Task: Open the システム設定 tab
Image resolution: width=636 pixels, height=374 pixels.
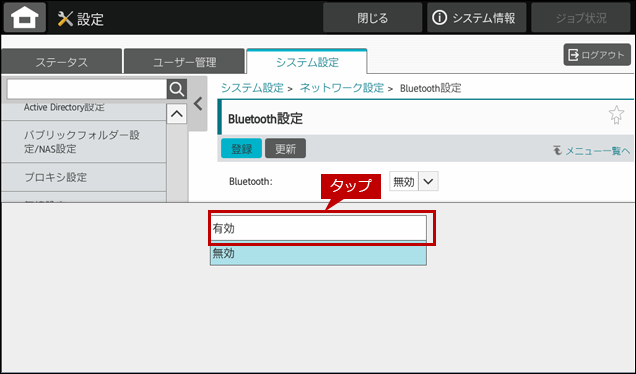Action: coord(307,62)
